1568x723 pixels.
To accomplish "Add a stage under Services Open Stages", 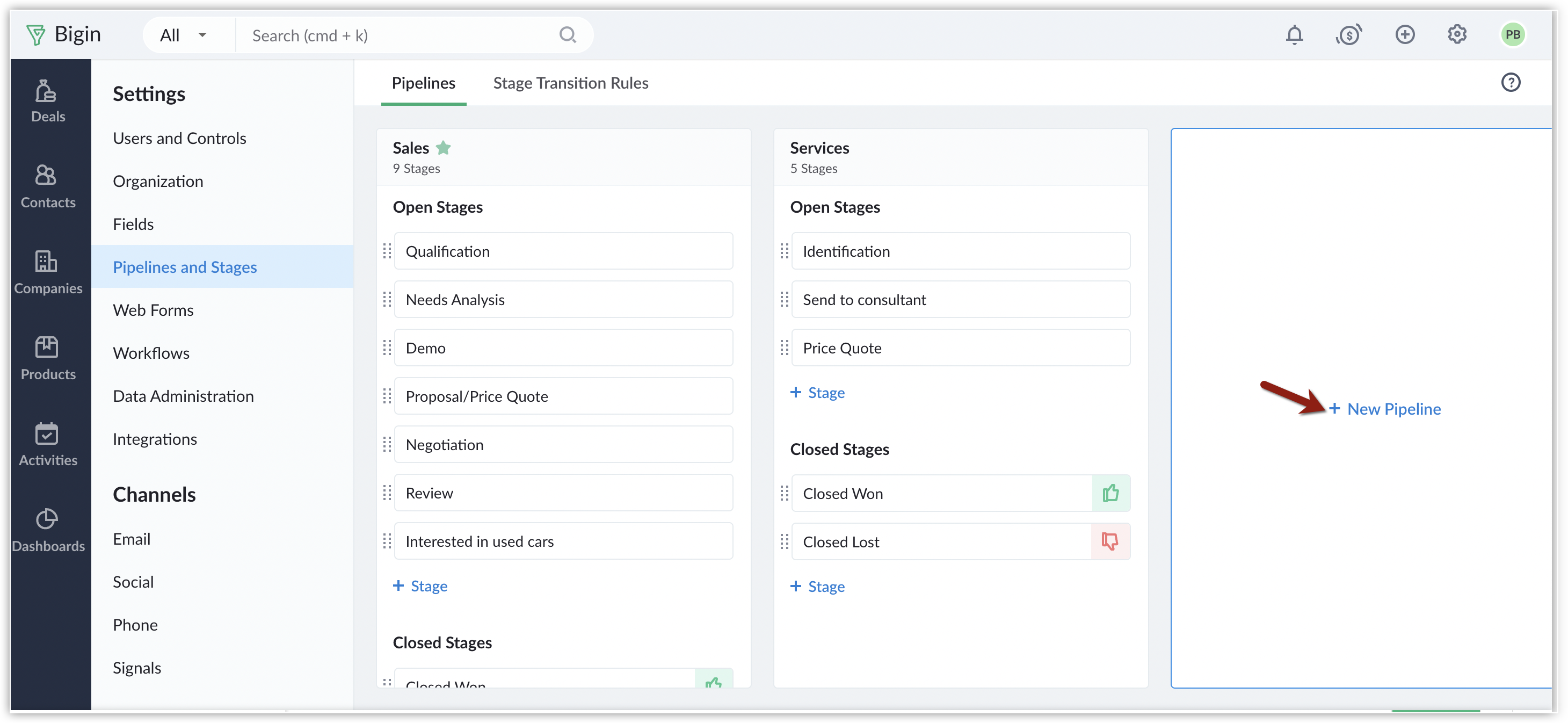I will 817,393.
